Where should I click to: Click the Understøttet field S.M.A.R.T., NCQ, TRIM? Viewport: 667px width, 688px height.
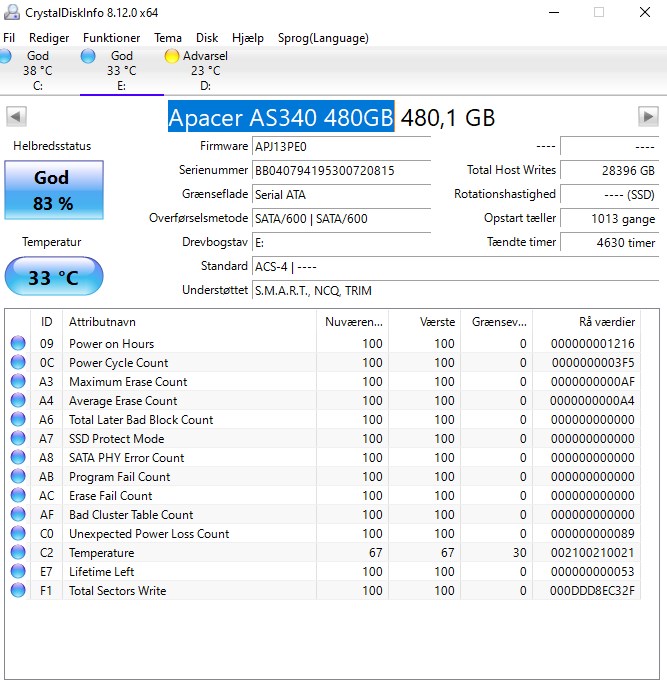(x=455, y=290)
